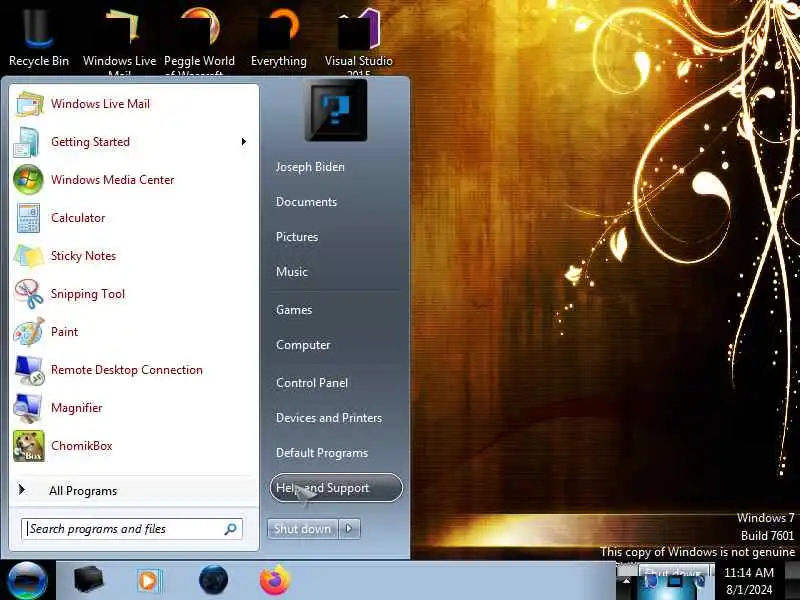800x600 pixels.
Task: Open the Snipping Tool
Action: (x=134, y=294)
